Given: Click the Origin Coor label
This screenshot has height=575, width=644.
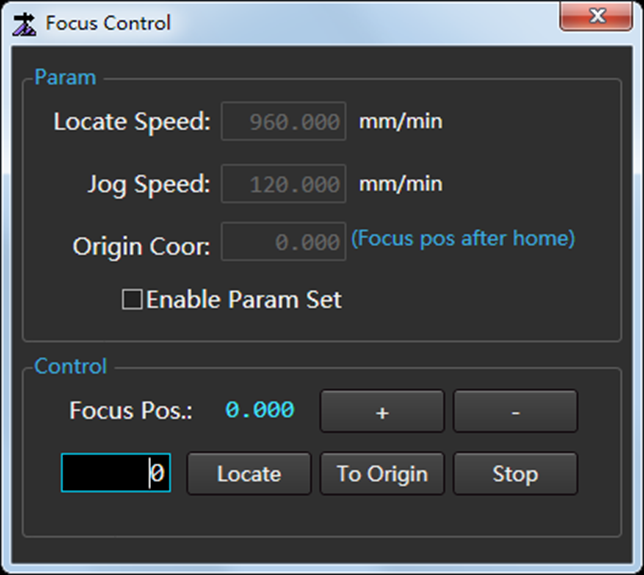Looking at the screenshot, I should 141,246.
